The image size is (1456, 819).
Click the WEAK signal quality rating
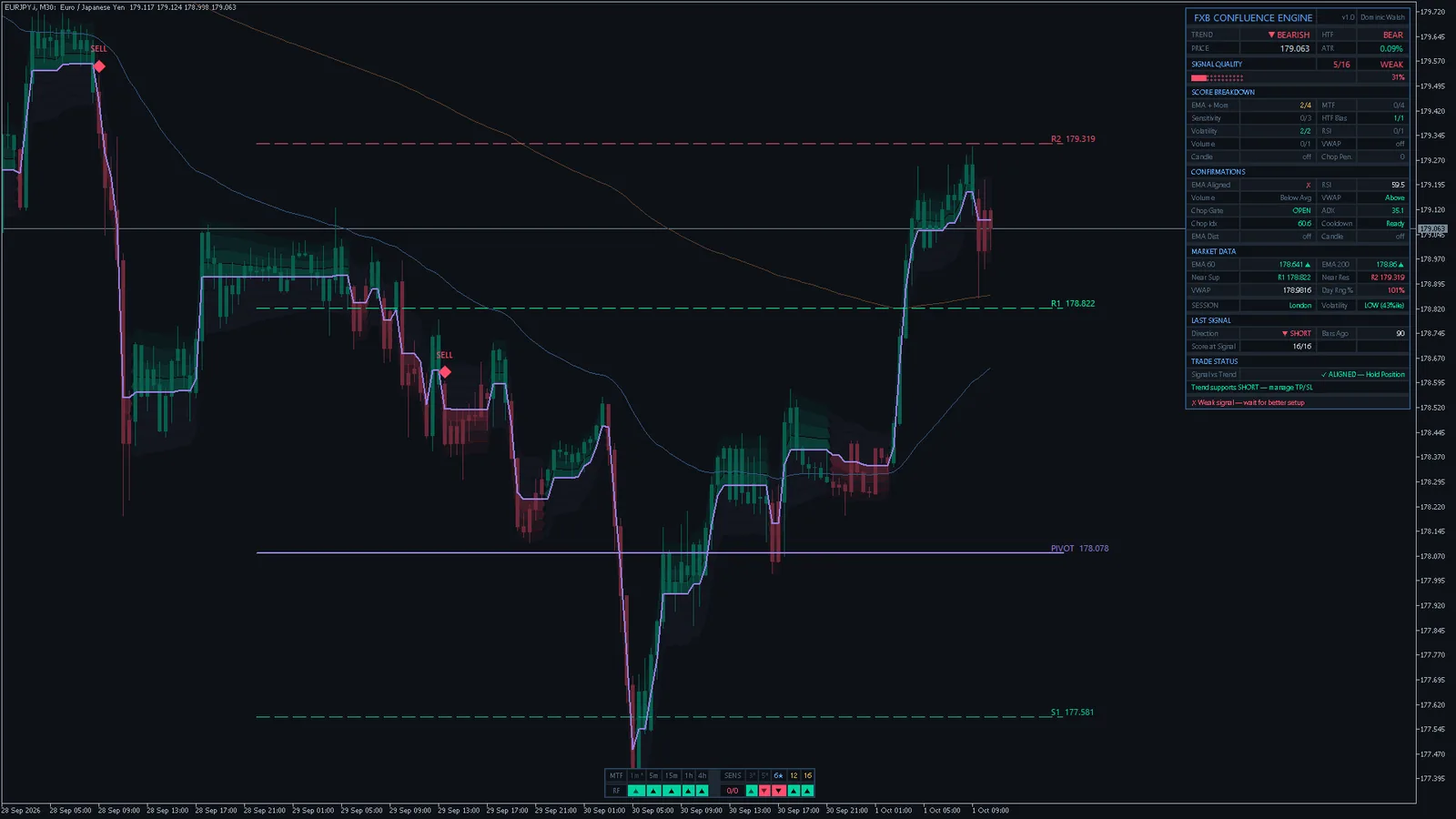[1391, 65]
